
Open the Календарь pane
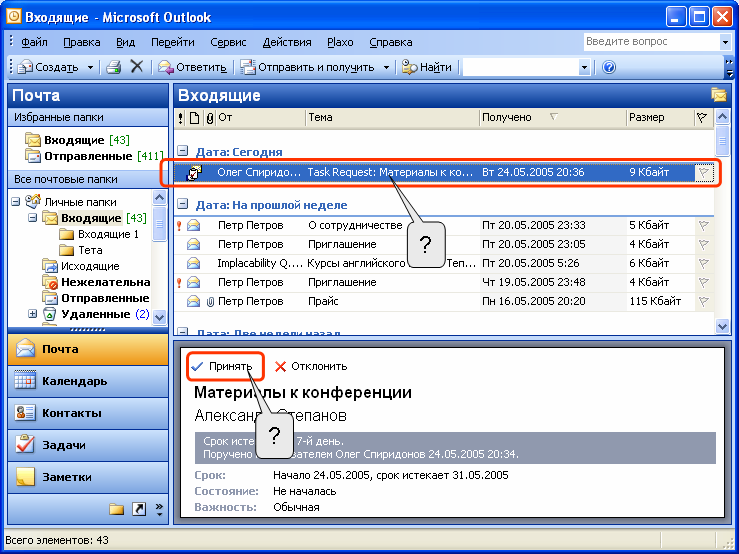(x=88, y=381)
